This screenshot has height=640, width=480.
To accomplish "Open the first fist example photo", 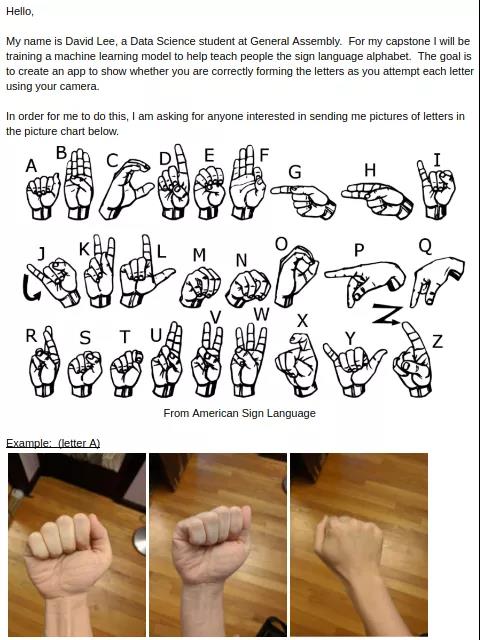I will point(77,544).
